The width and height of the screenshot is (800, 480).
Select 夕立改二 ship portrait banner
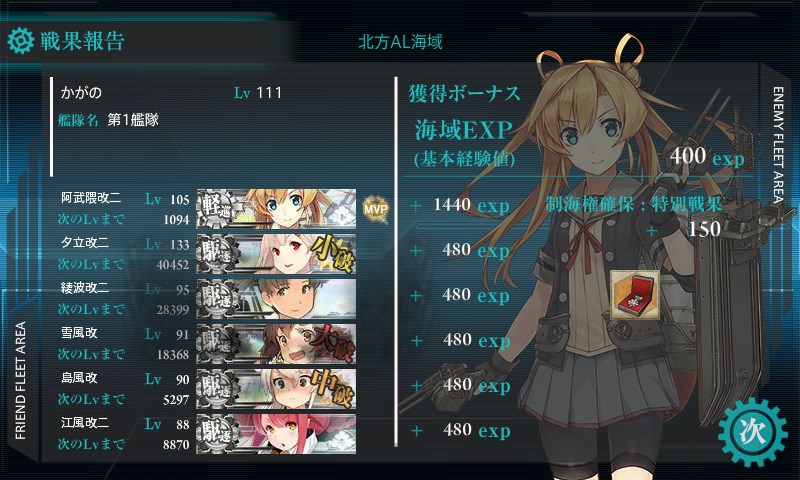coord(277,254)
